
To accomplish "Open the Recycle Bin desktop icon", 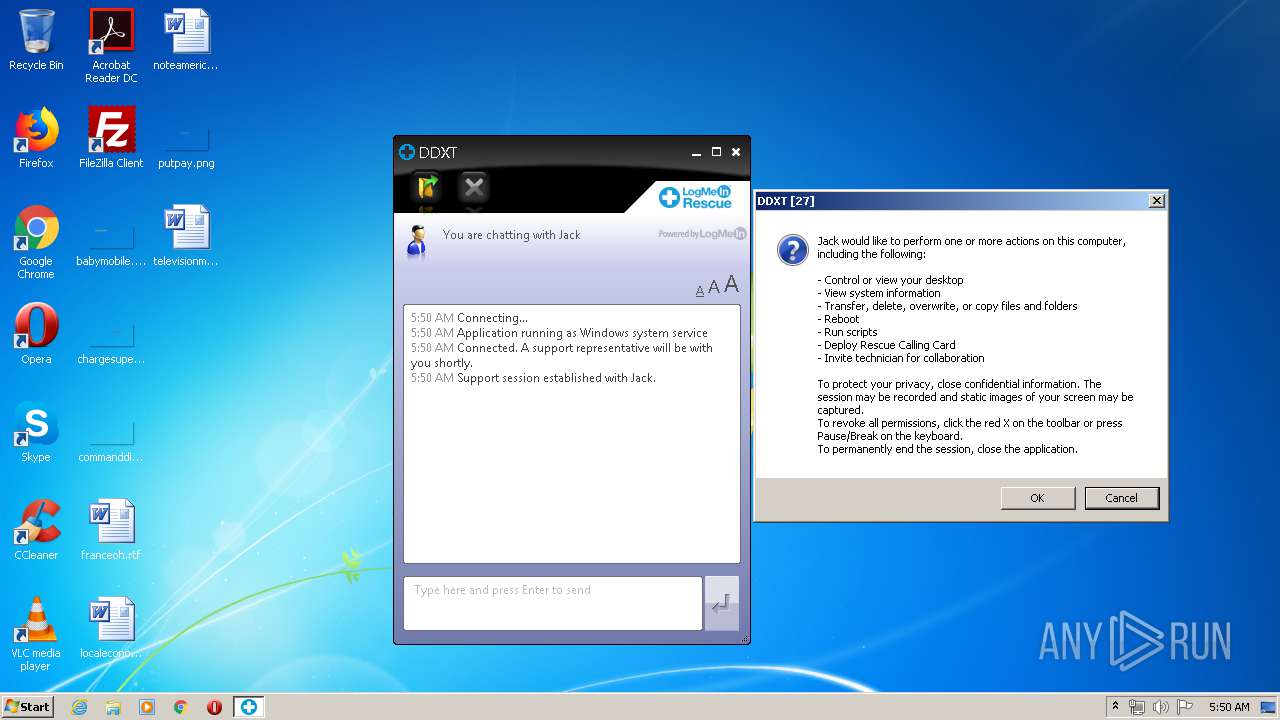I will point(36,41).
